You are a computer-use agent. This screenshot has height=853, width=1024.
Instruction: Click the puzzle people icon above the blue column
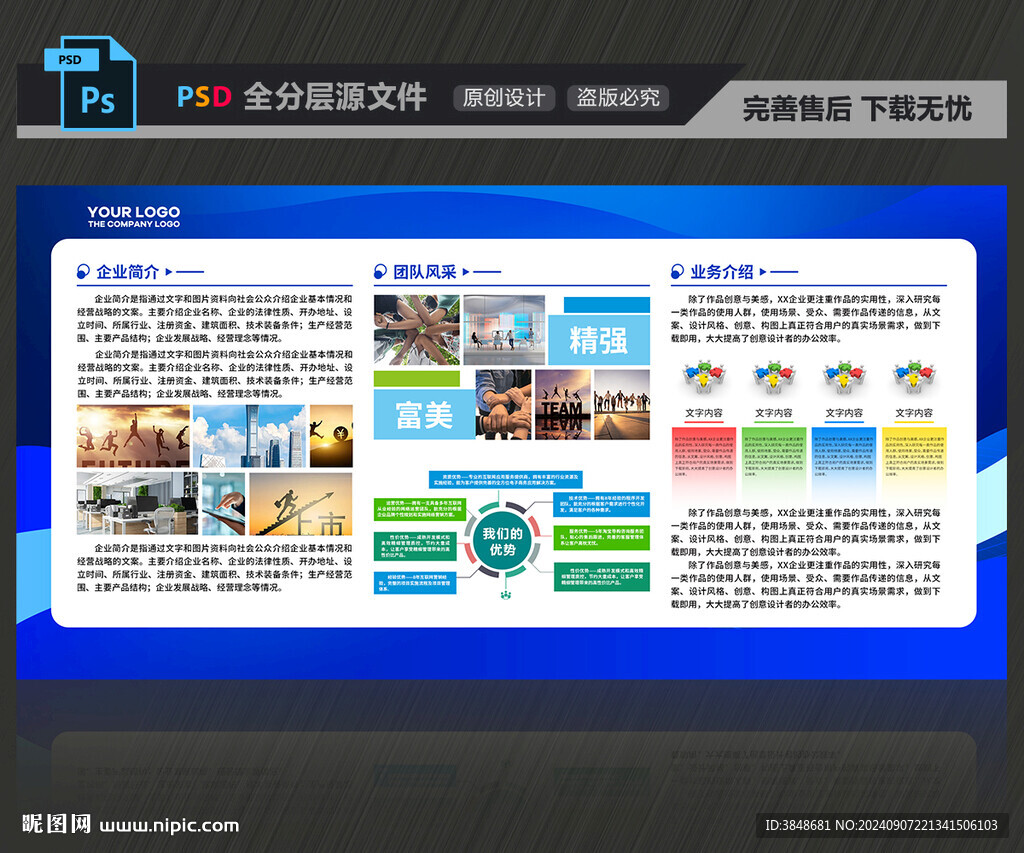(x=844, y=378)
